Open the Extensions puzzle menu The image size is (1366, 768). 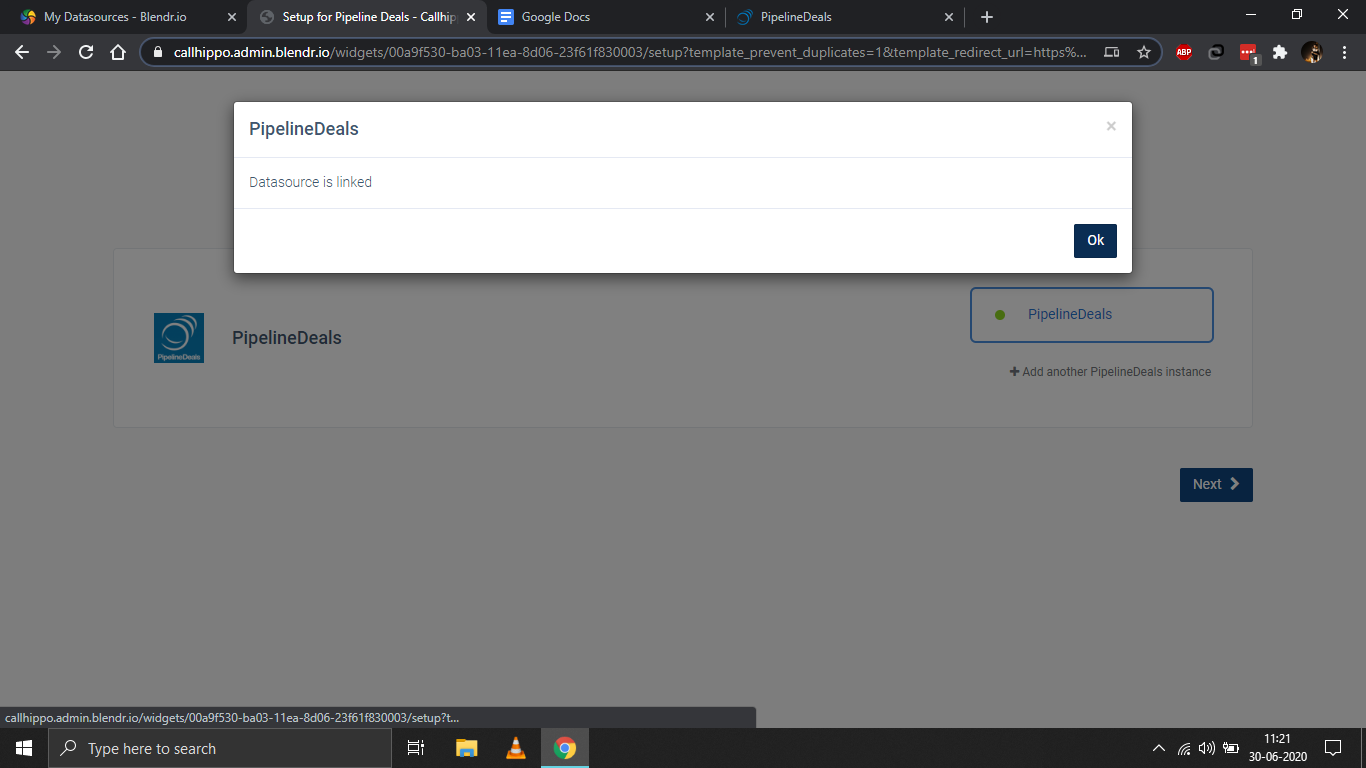click(x=1280, y=52)
